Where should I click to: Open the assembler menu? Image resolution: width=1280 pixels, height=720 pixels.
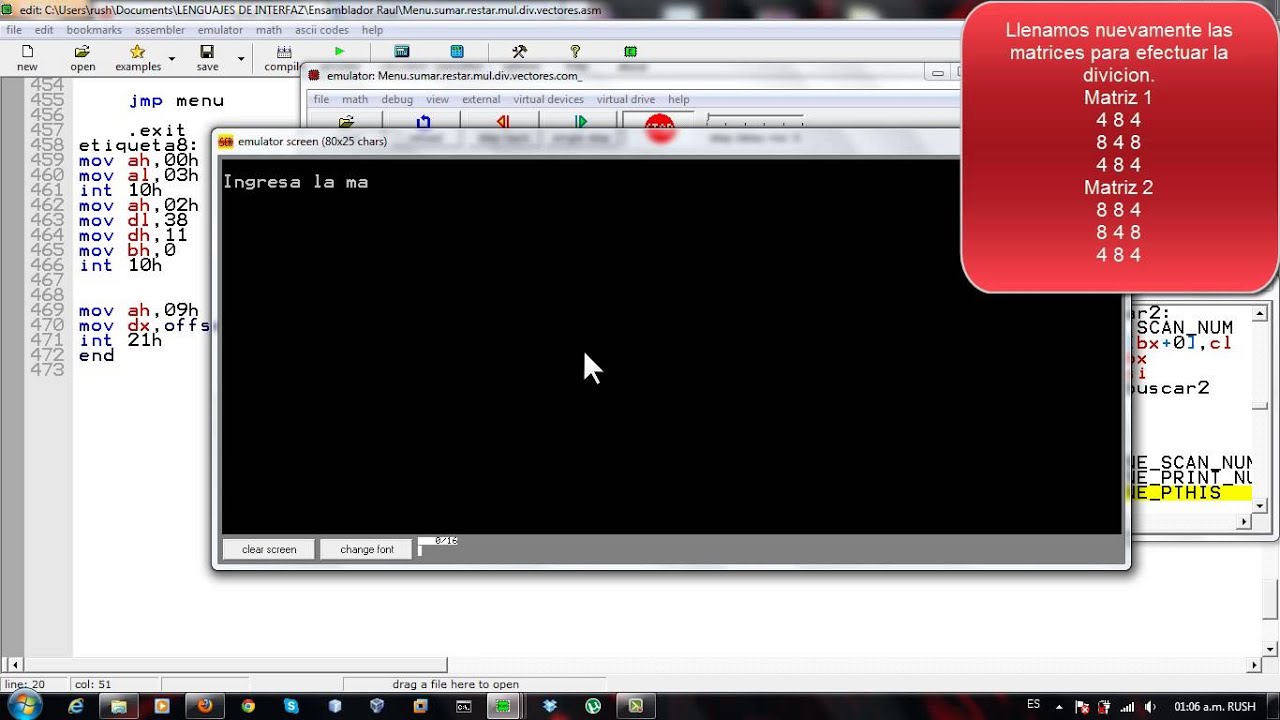click(x=160, y=30)
